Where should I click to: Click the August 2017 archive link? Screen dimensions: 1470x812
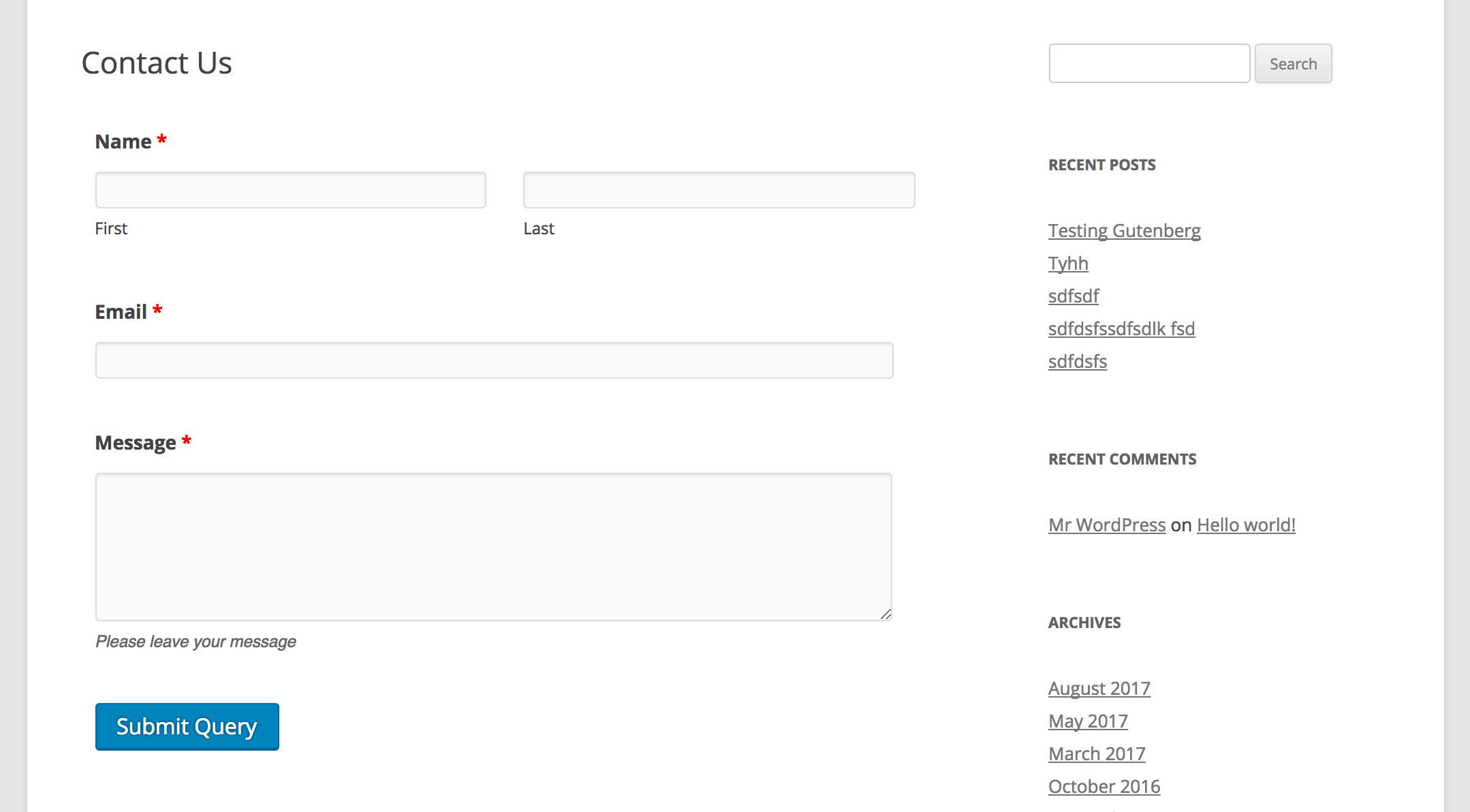[1098, 687]
